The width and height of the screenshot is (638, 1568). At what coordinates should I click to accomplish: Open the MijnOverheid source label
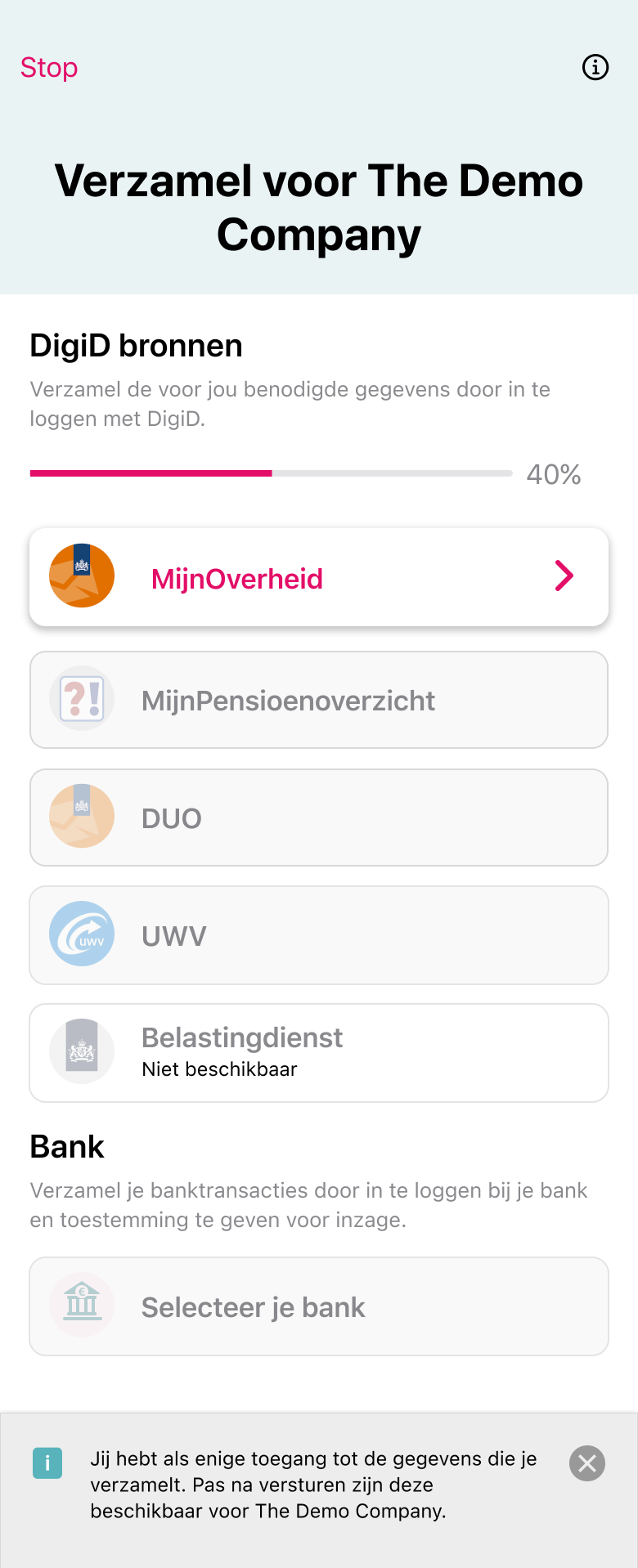coord(237,579)
